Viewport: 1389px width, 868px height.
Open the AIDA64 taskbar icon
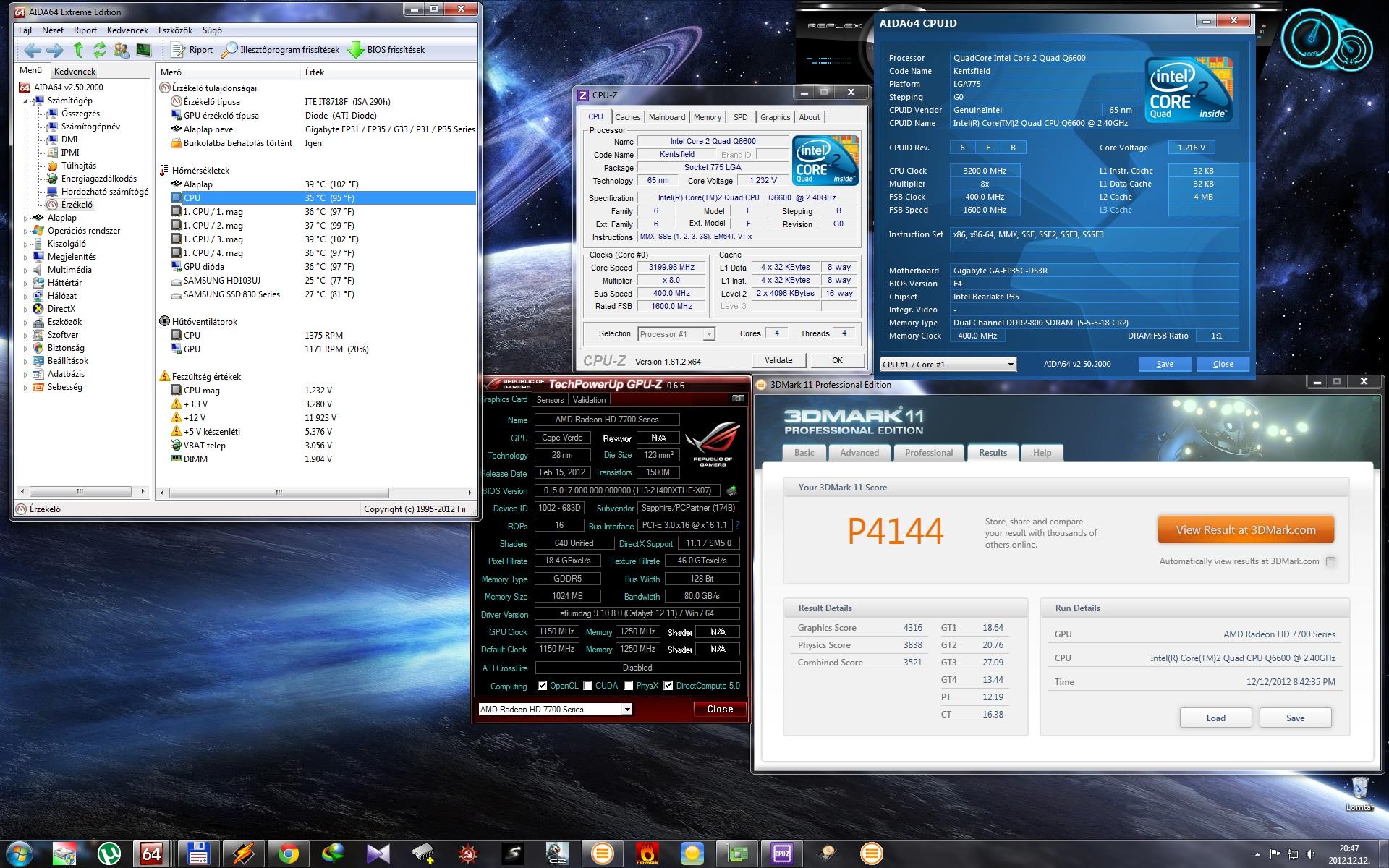(151, 854)
